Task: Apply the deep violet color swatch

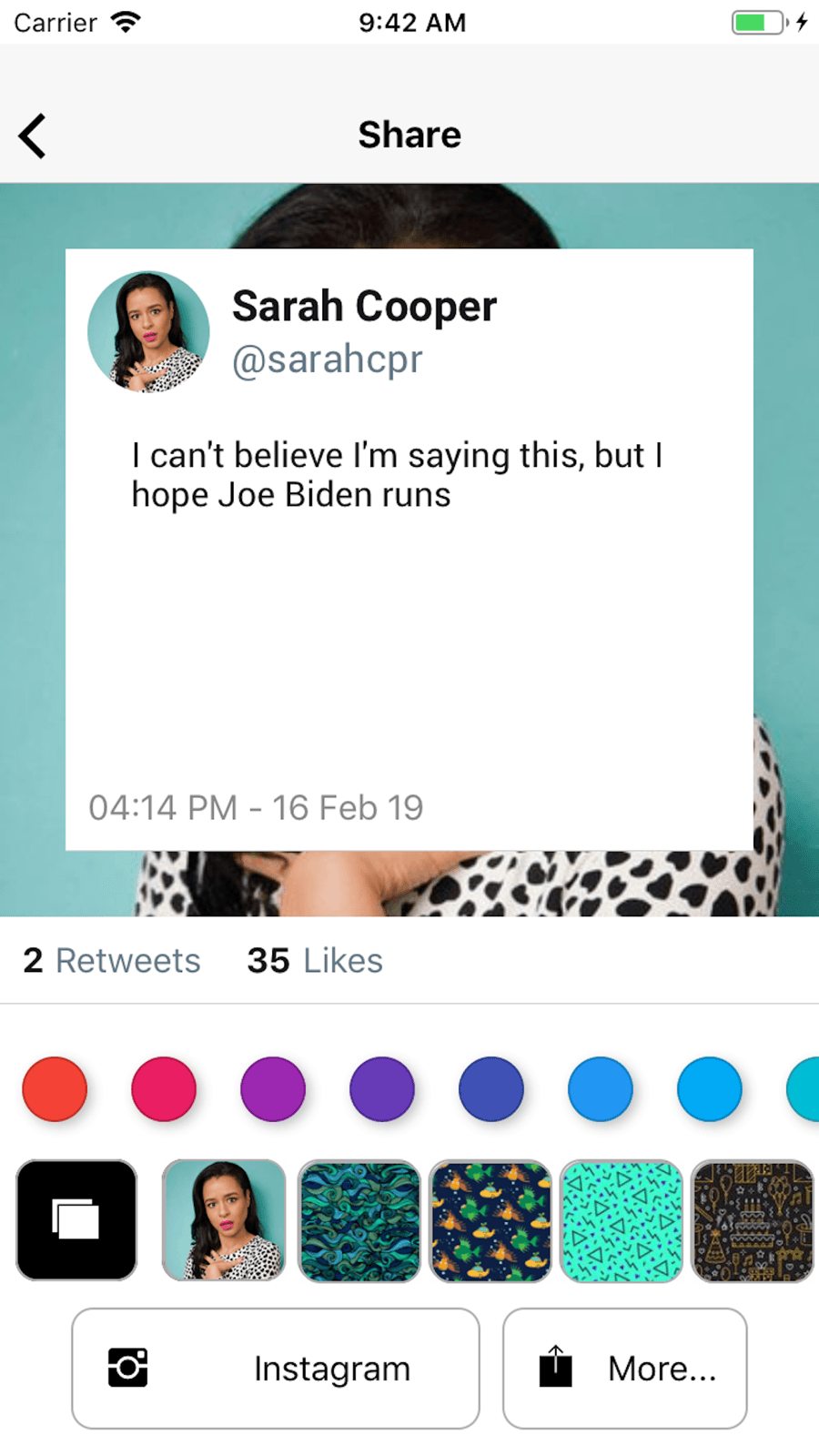Action: [x=382, y=1088]
